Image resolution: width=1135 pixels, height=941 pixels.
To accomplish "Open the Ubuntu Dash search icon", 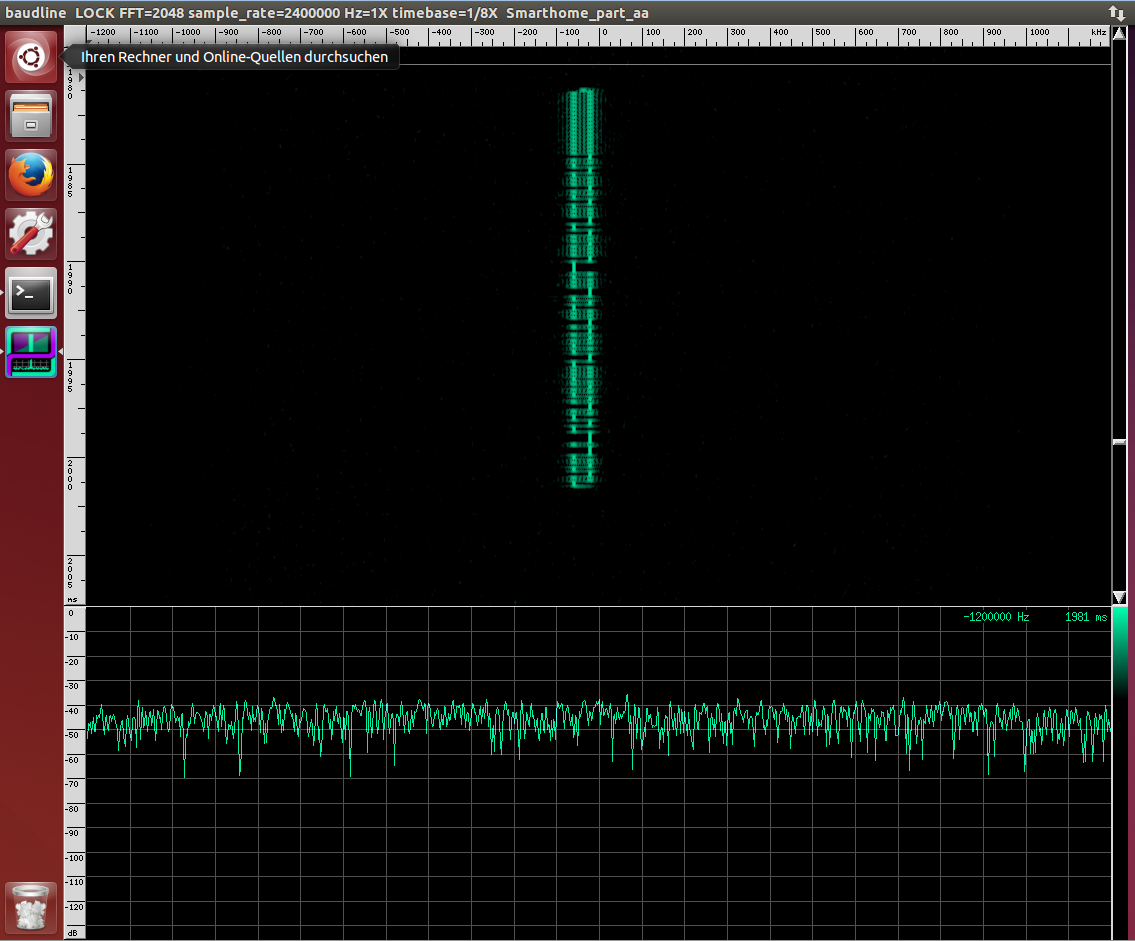I will point(31,56).
